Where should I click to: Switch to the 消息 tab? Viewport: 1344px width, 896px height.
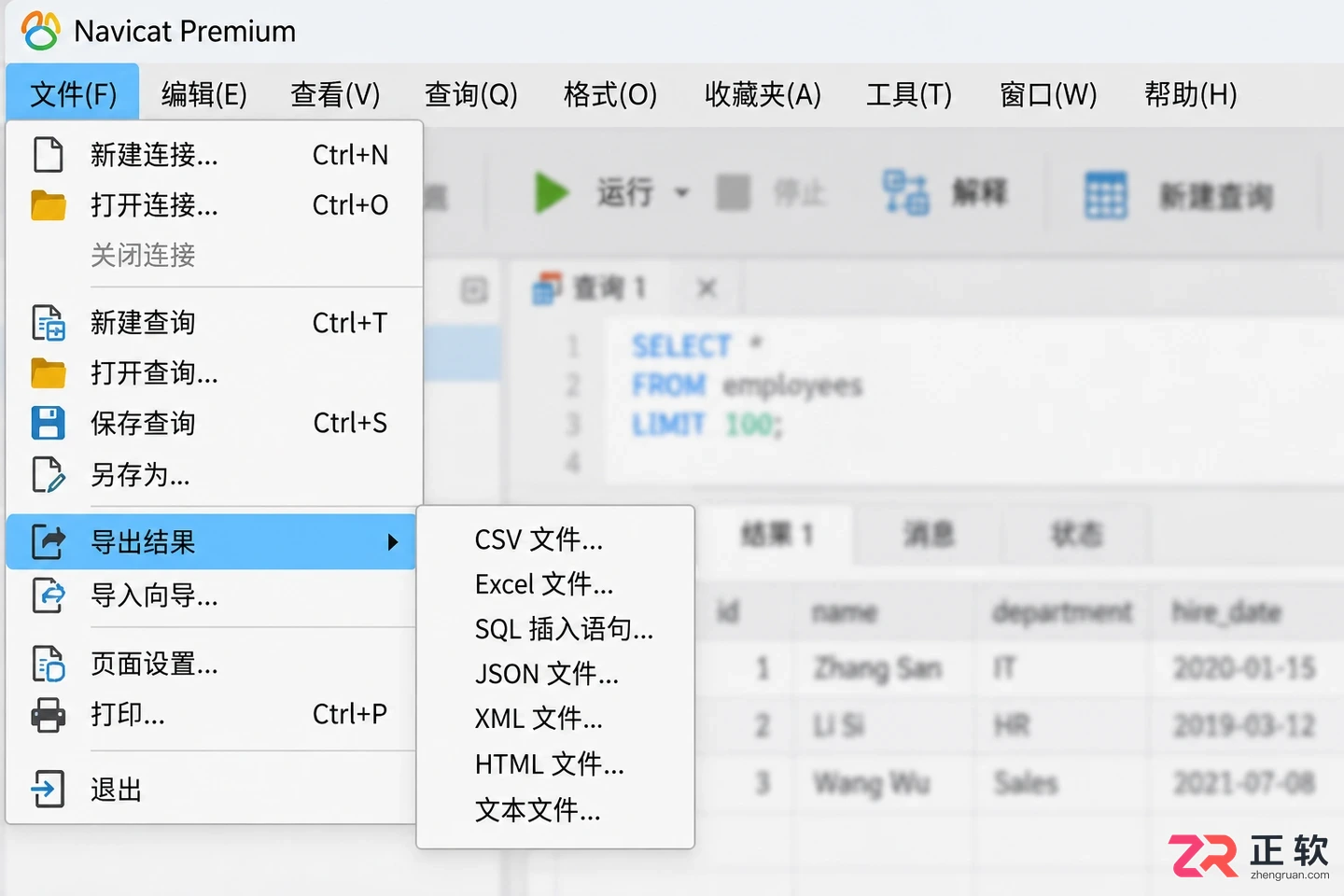[929, 535]
